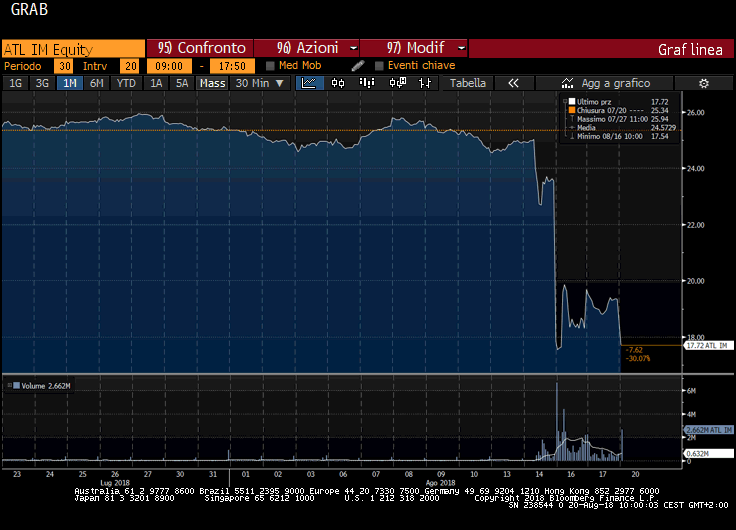Click the Periodo value 30 field
This screenshot has height=530, width=736.
click(64, 66)
